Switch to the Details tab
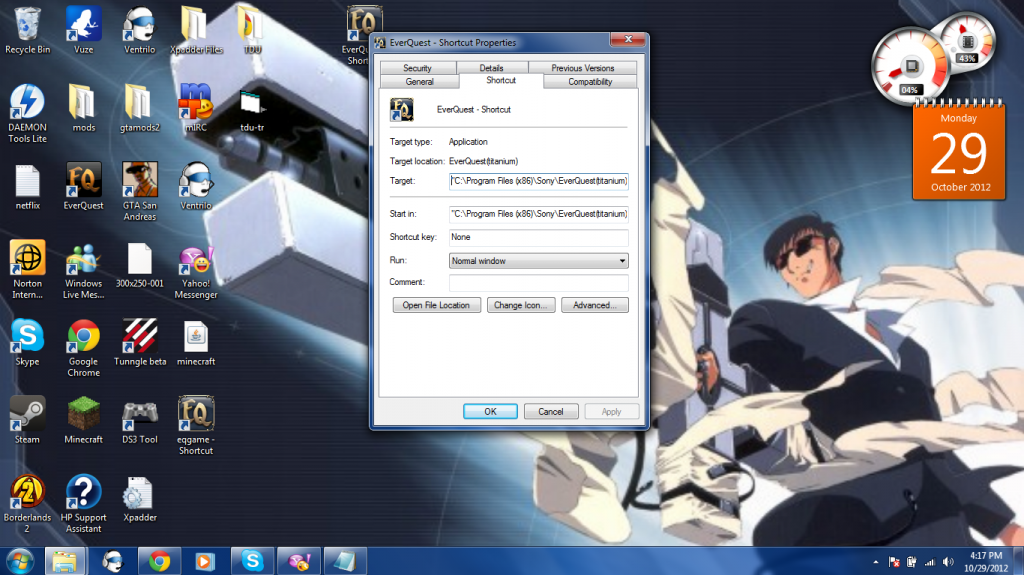Image resolution: width=1024 pixels, height=575 pixels. 491,68
